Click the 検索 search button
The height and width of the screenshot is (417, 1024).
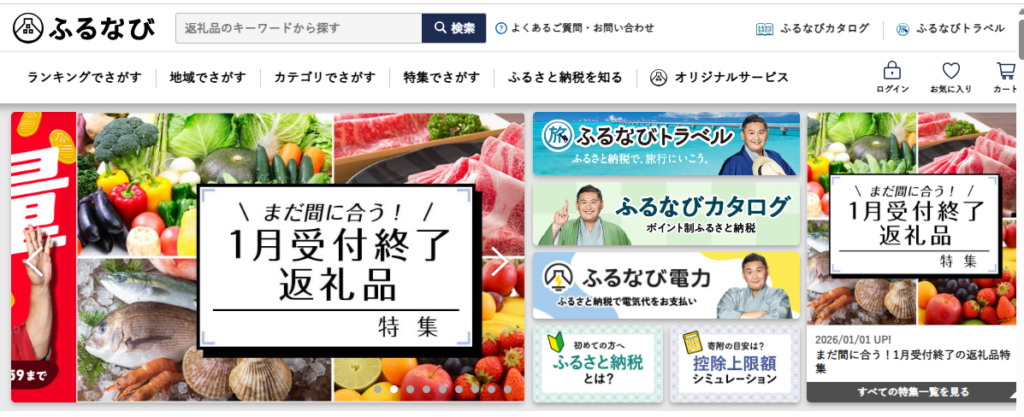(454, 28)
